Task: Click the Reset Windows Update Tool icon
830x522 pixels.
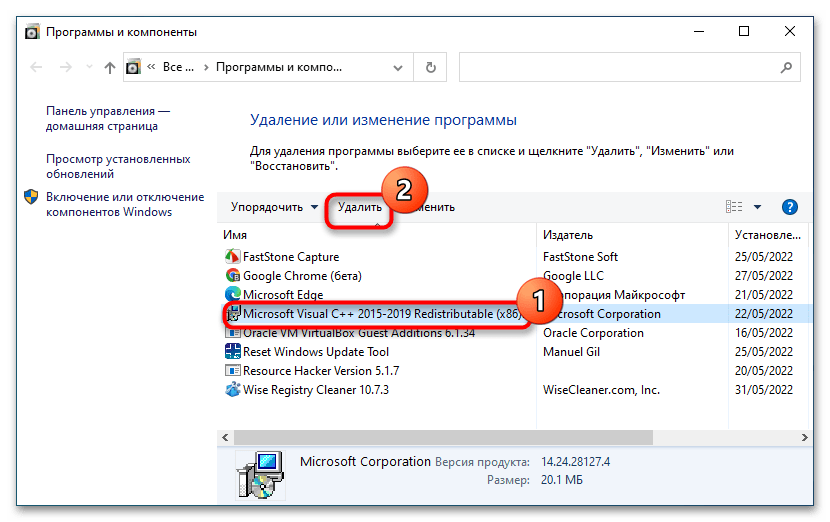Action: click(x=233, y=352)
